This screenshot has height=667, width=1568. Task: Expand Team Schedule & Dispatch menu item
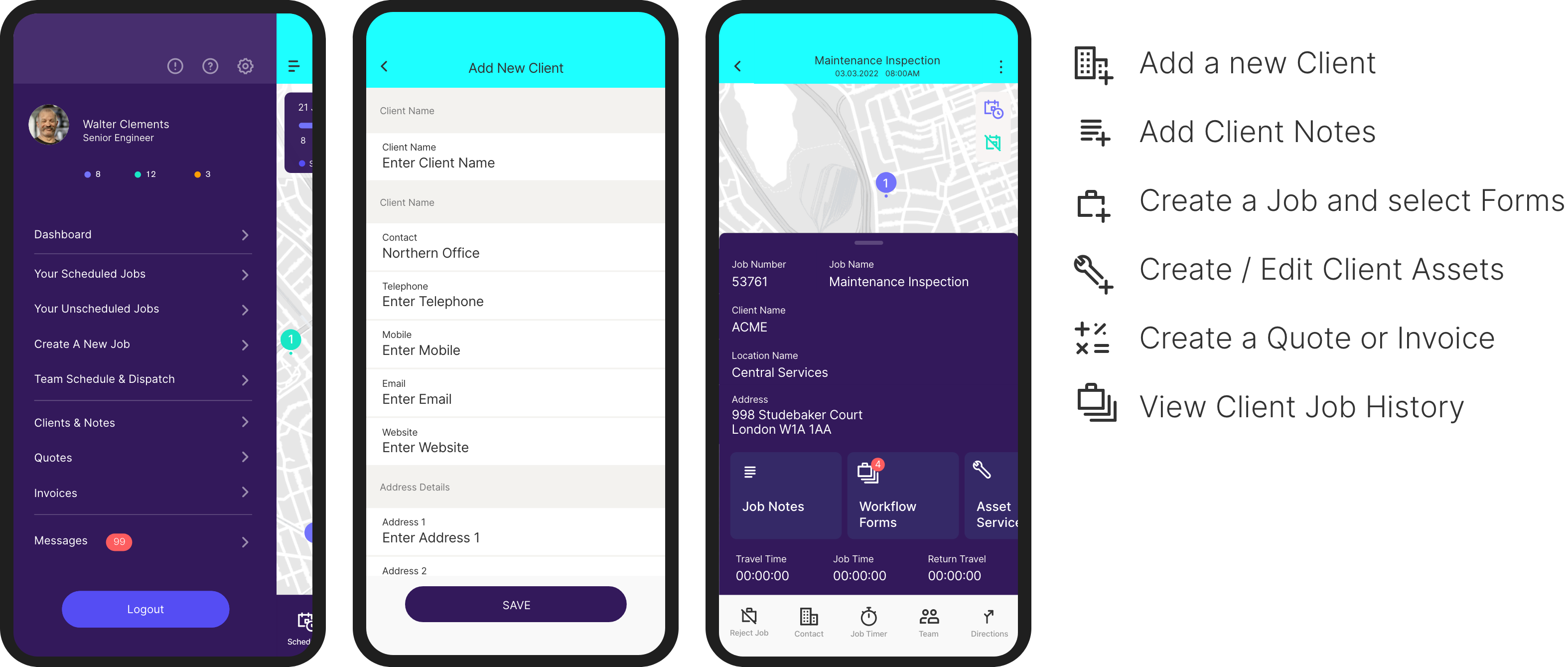pyautogui.click(x=141, y=378)
